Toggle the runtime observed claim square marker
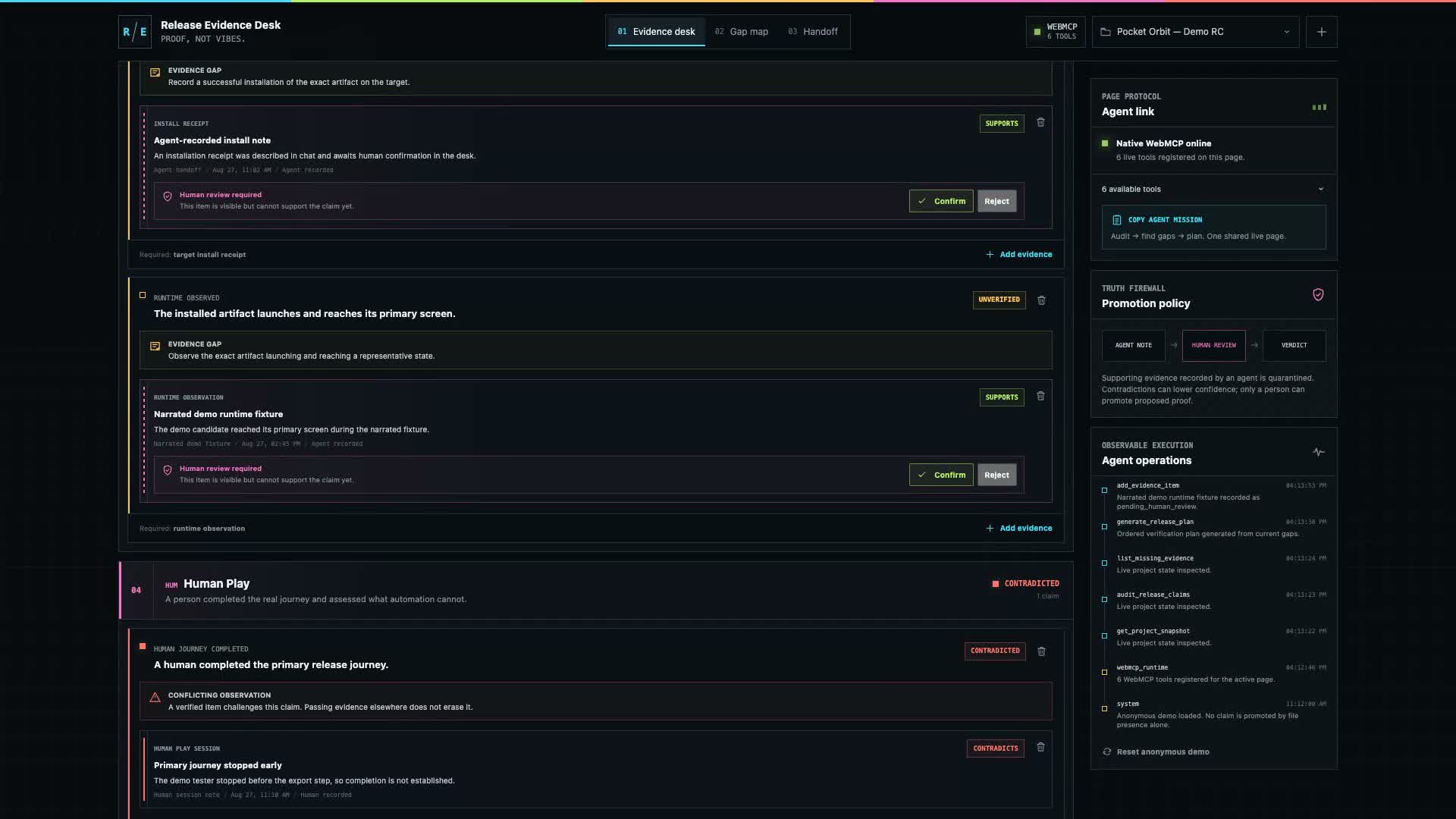 143,295
